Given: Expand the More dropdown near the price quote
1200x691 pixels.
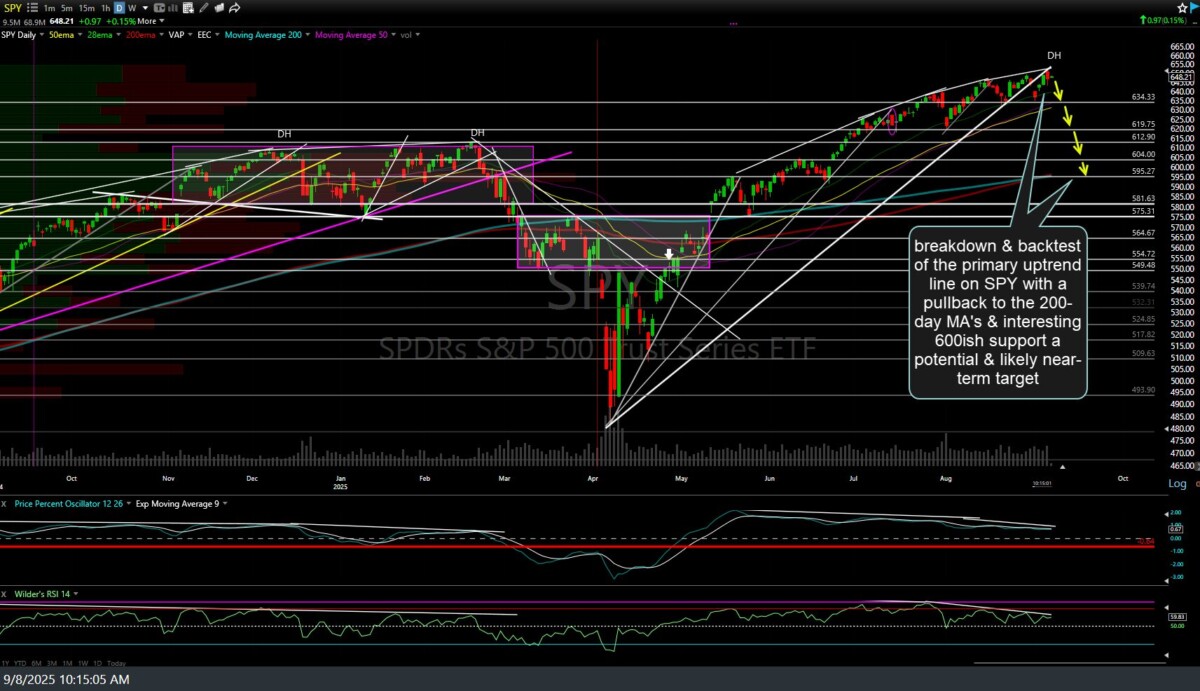Looking at the screenshot, I should (x=147, y=20).
